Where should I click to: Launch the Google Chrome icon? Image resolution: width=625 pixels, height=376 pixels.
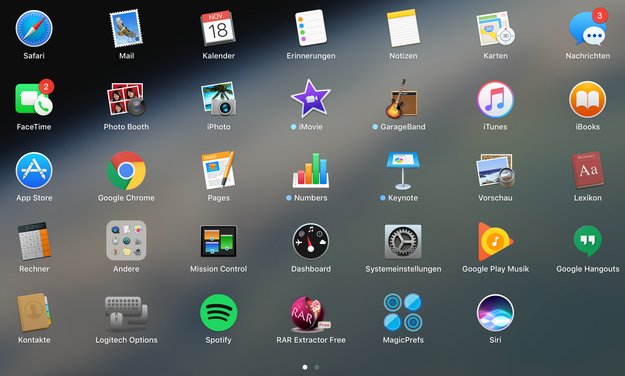click(x=126, y=171)
